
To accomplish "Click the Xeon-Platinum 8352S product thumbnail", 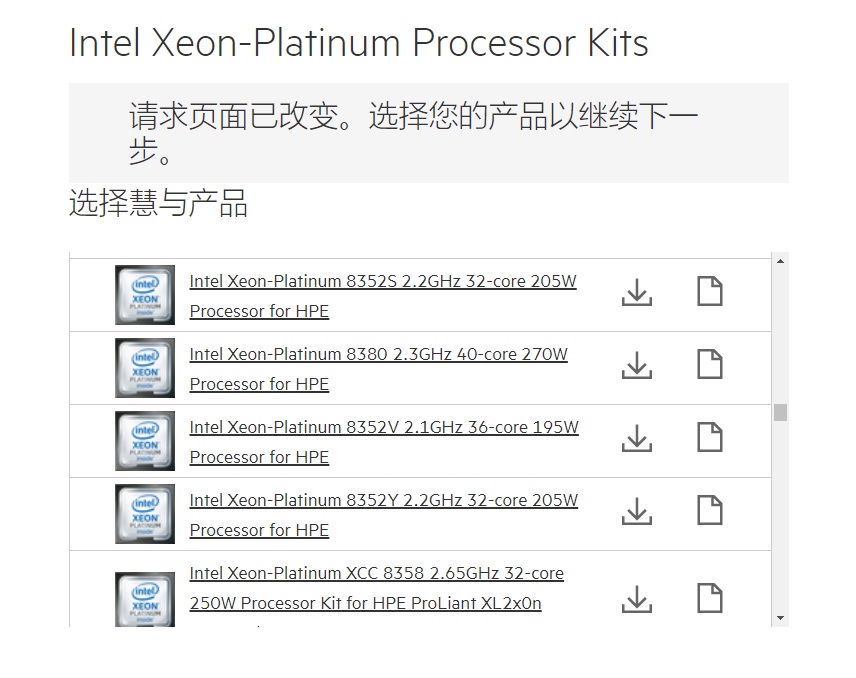I will tap(145, 295).
